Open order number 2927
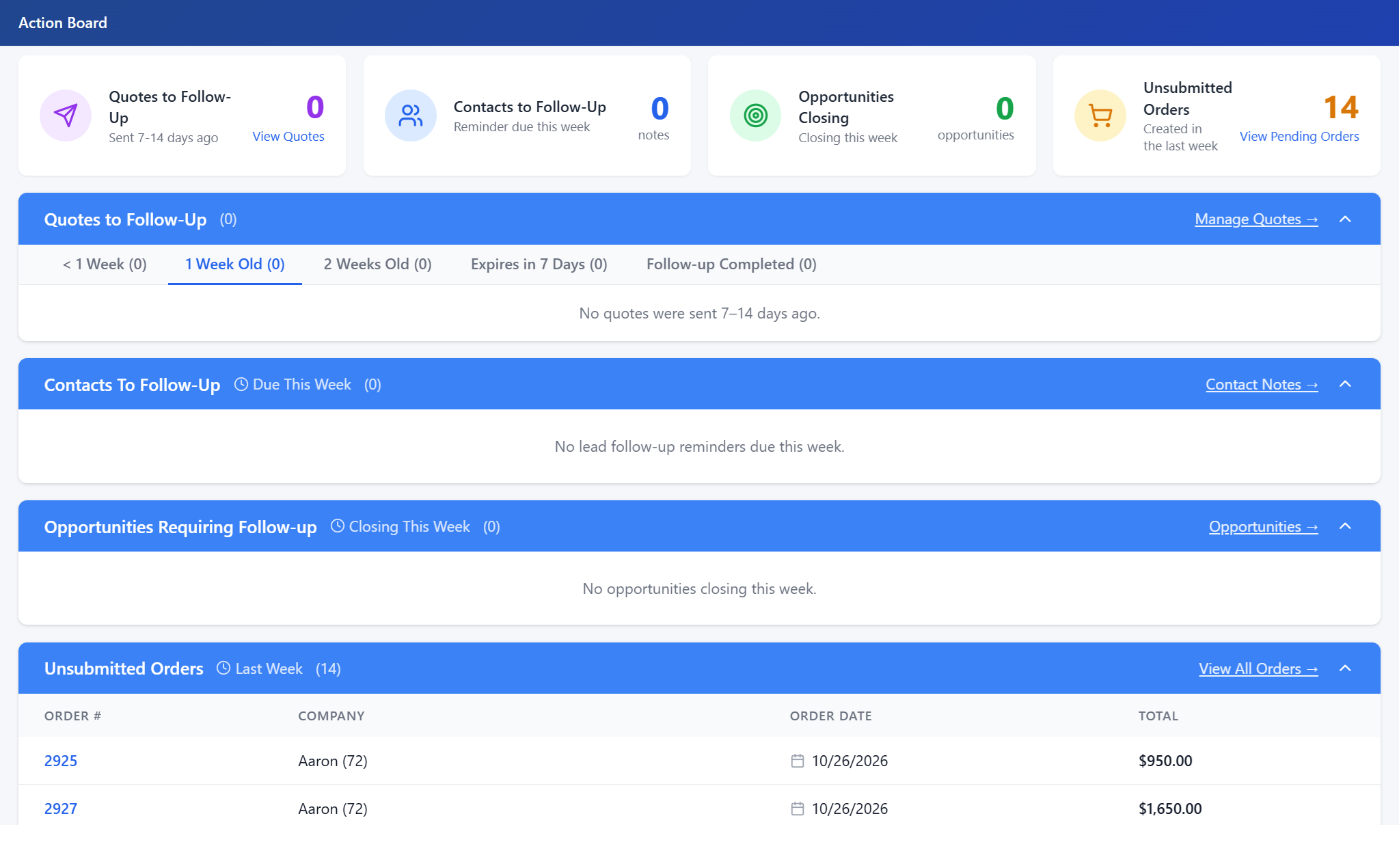This screenshot has width=1399, height=868. [x=61, y=809]
